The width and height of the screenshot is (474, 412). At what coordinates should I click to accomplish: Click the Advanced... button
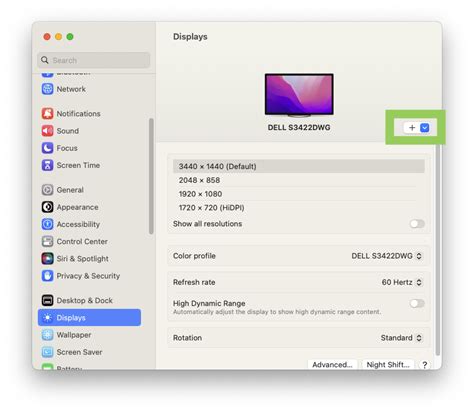332,365
